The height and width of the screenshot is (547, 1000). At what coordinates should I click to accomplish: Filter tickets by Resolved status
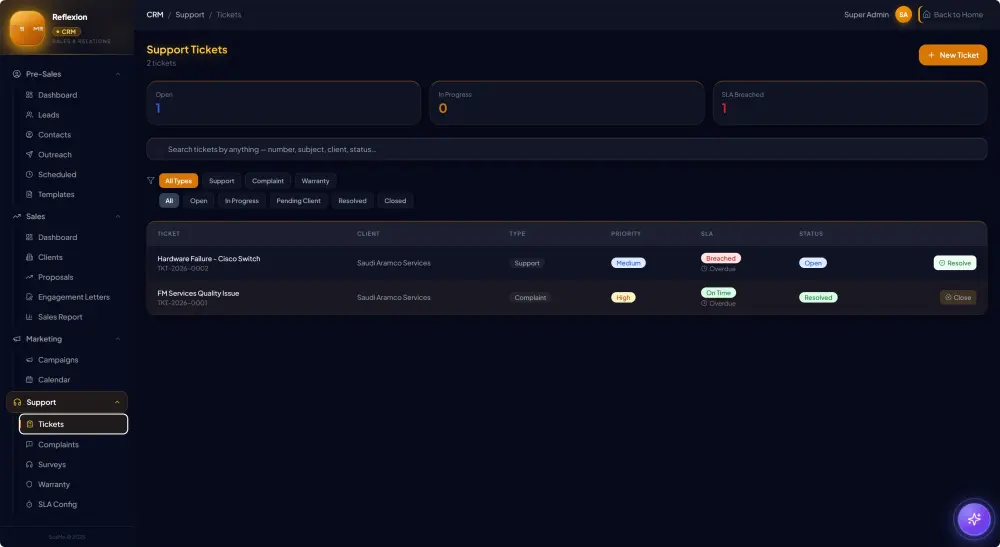point(352,201)
